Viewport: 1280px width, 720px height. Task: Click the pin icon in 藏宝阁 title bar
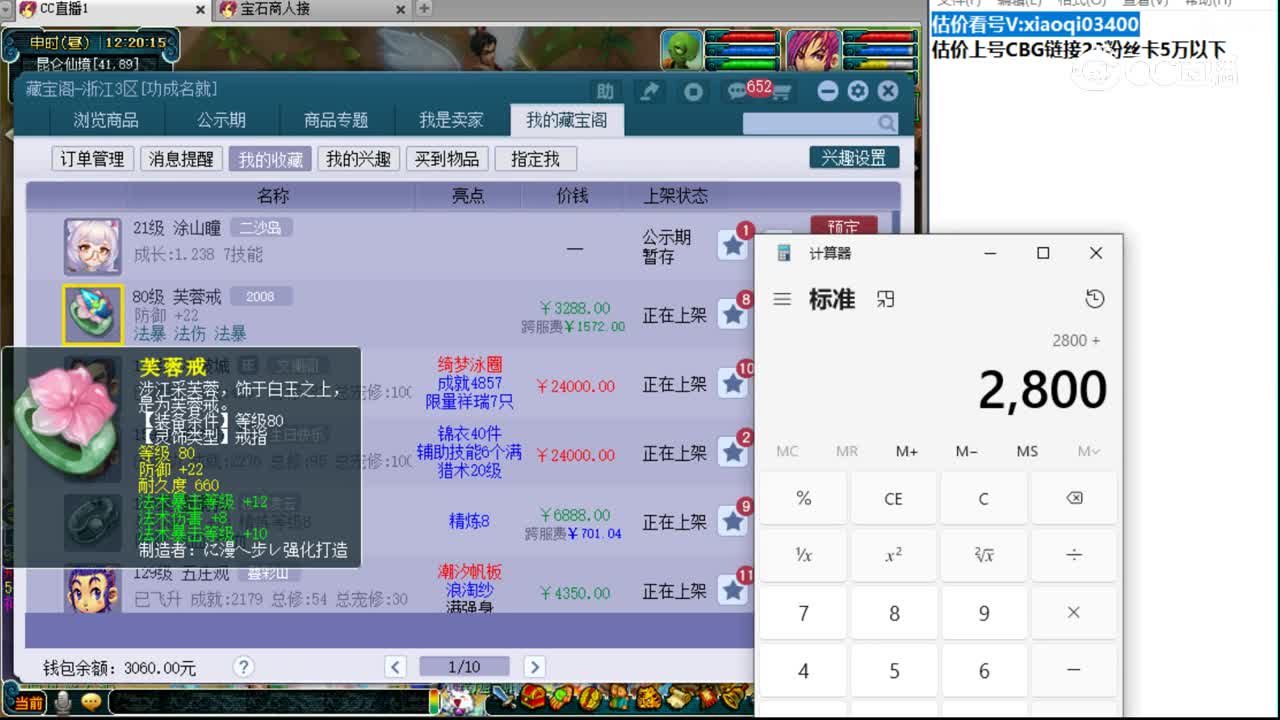pyautogui.click(x=650, y=91)
